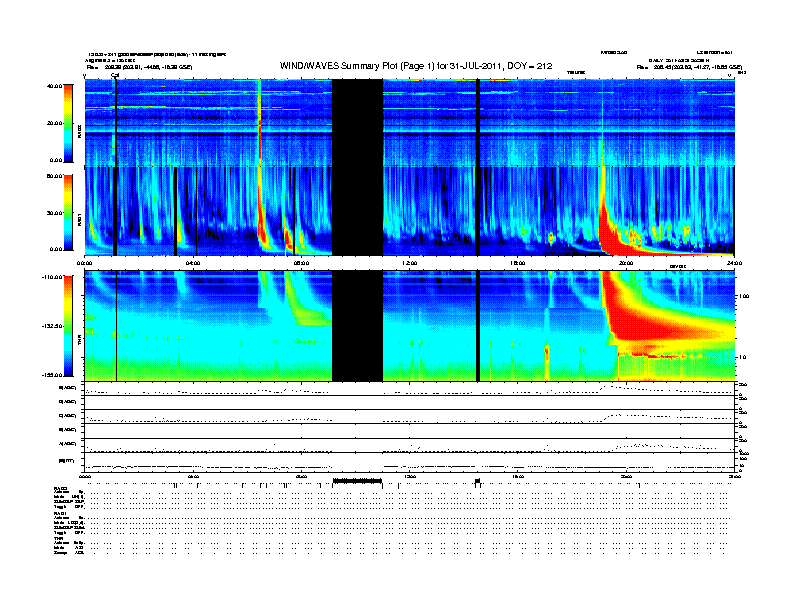Viewport: 792px width, 612px height.
Task: Click the -110.00 value on TNR scale
Action: coord(52,277)
